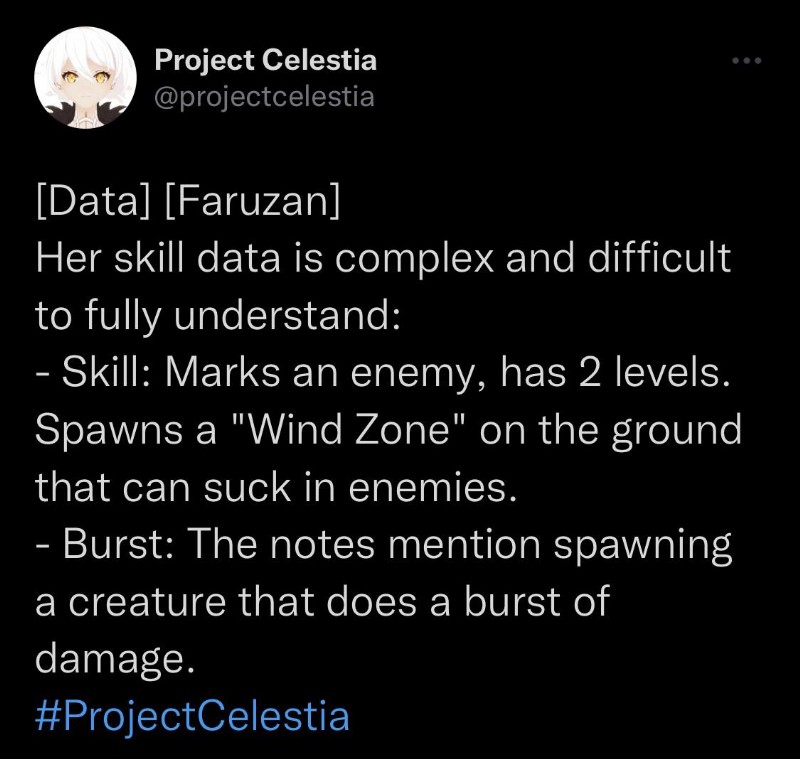Open the Project Celestia display name
This screenshot has height=759, width=800.
265,60
